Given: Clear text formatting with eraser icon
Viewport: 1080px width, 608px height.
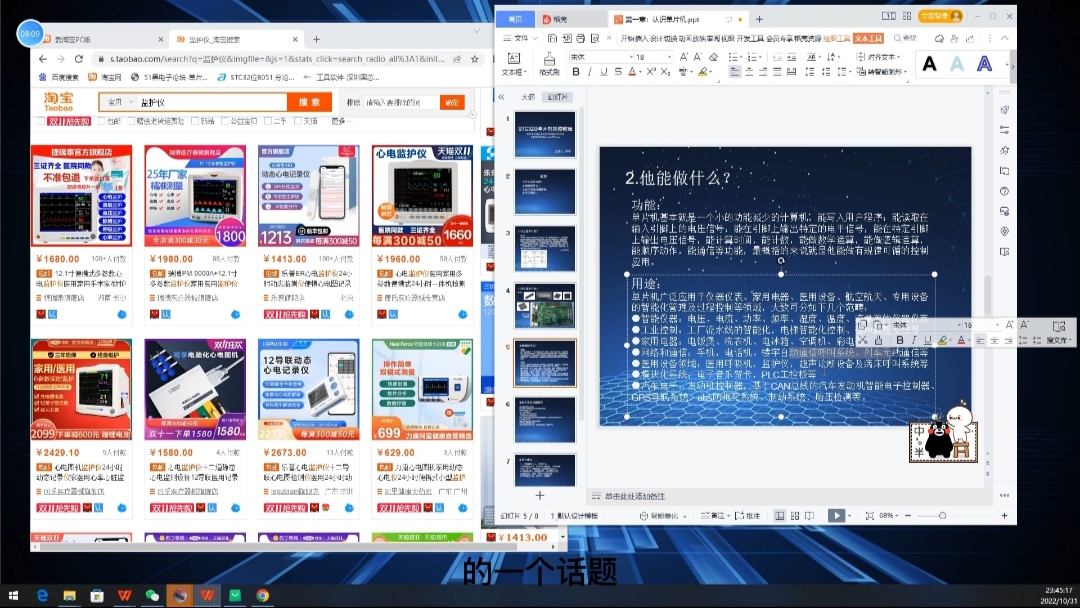Looking at the screenshot, I should 713,57.
